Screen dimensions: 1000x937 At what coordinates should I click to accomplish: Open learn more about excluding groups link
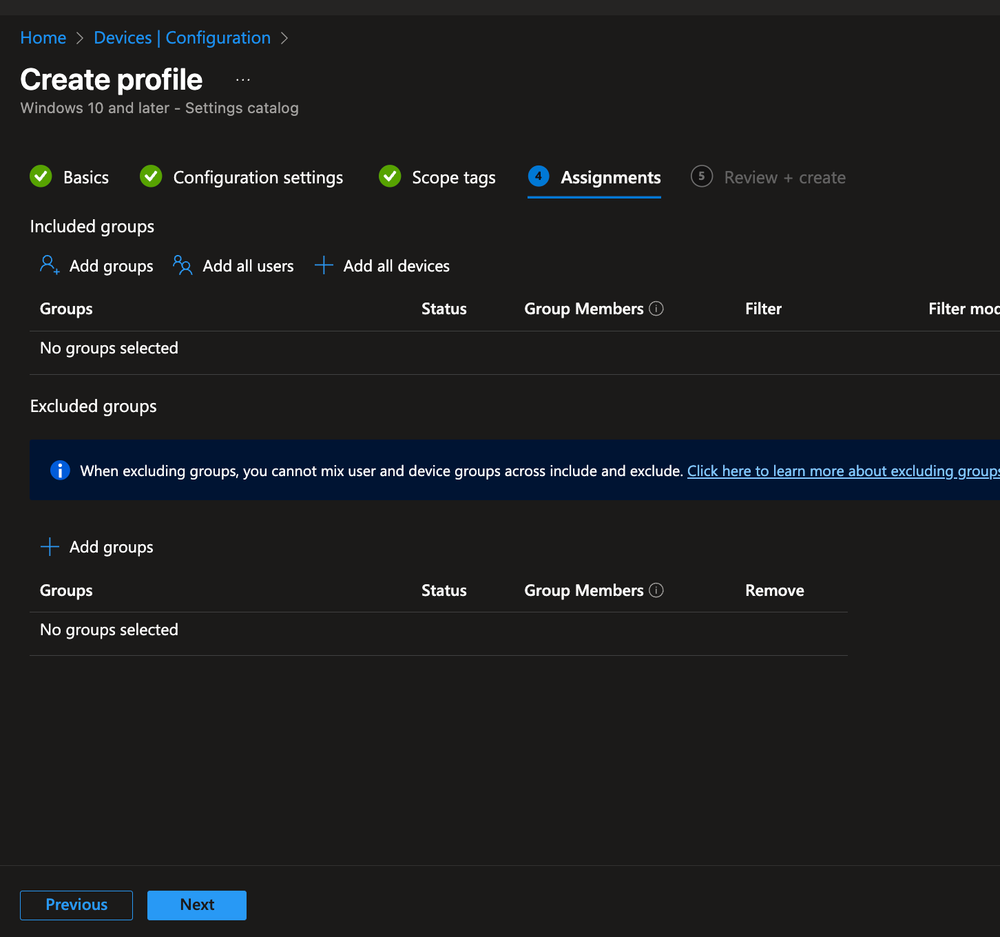pyautogui.click(x=842, y=471)
